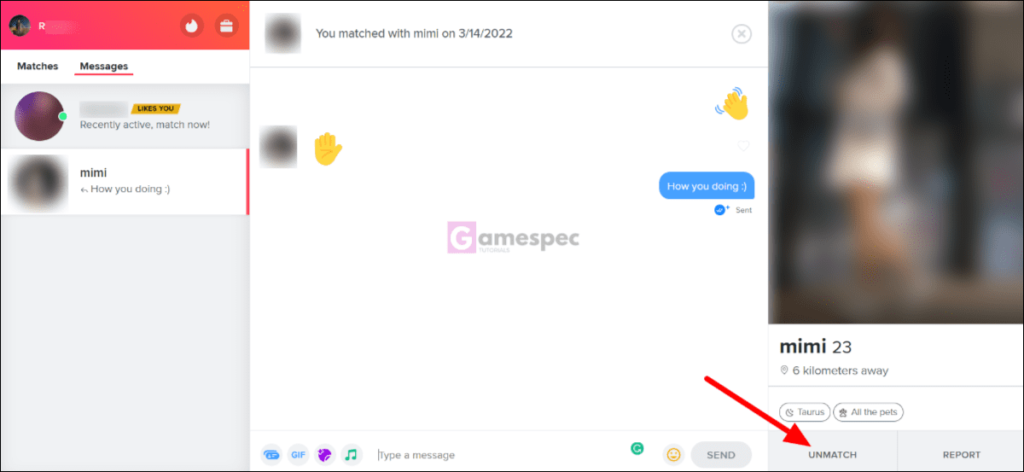Open the emoji picker smiley

[x=673, y=454]
